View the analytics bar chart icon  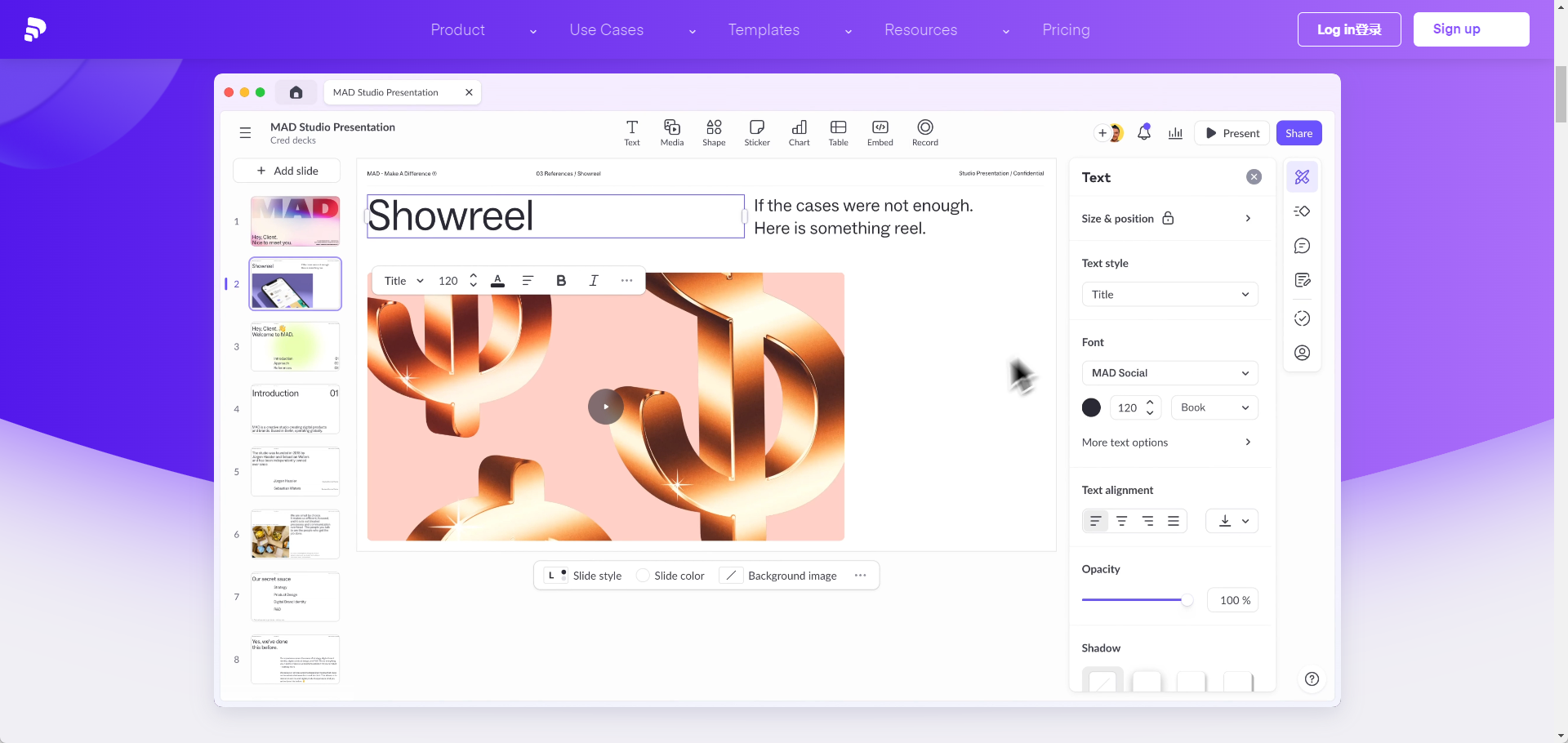pos(1176,133)
